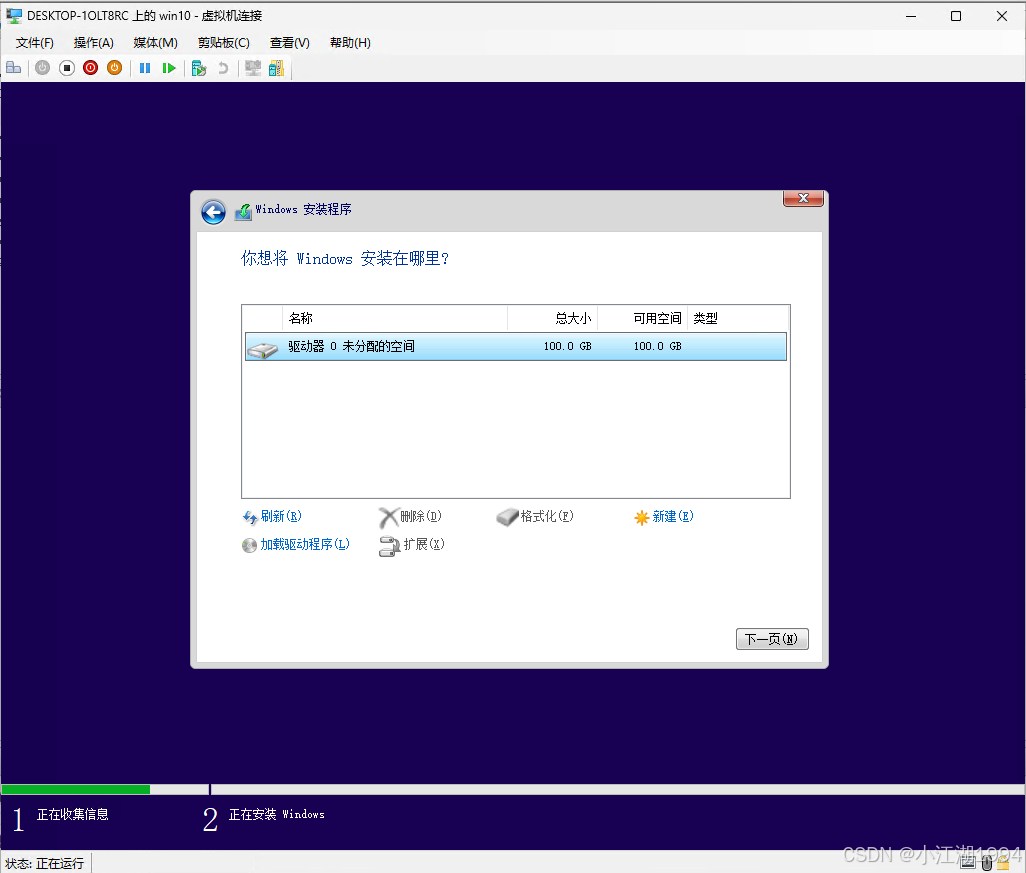1026x873 pixels.
Task: Click the Checkpoint toolbar icon
Action: pyautogui.click(x=199, y=68)
